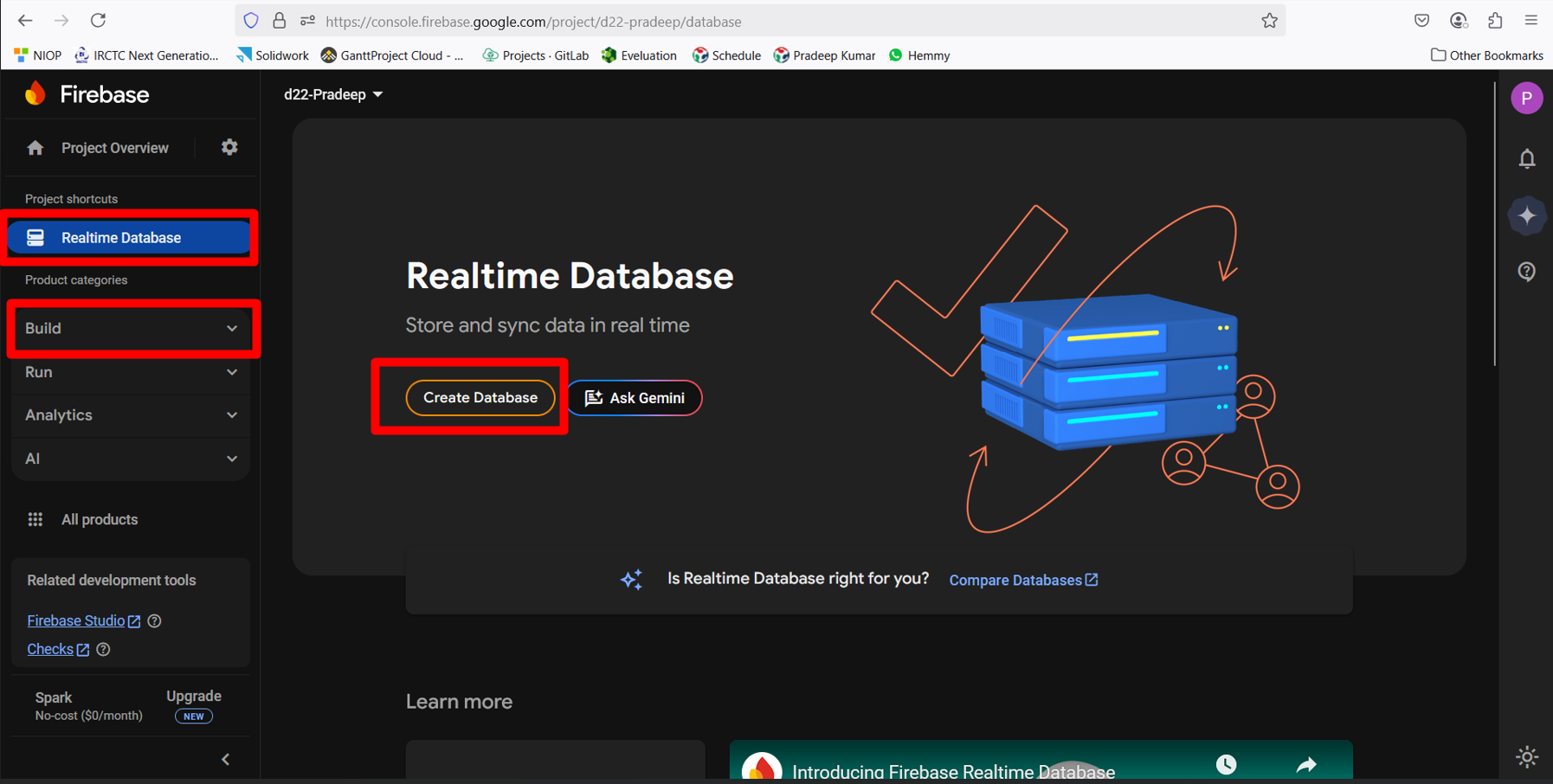Click the shield tracking protection icon

251,21
